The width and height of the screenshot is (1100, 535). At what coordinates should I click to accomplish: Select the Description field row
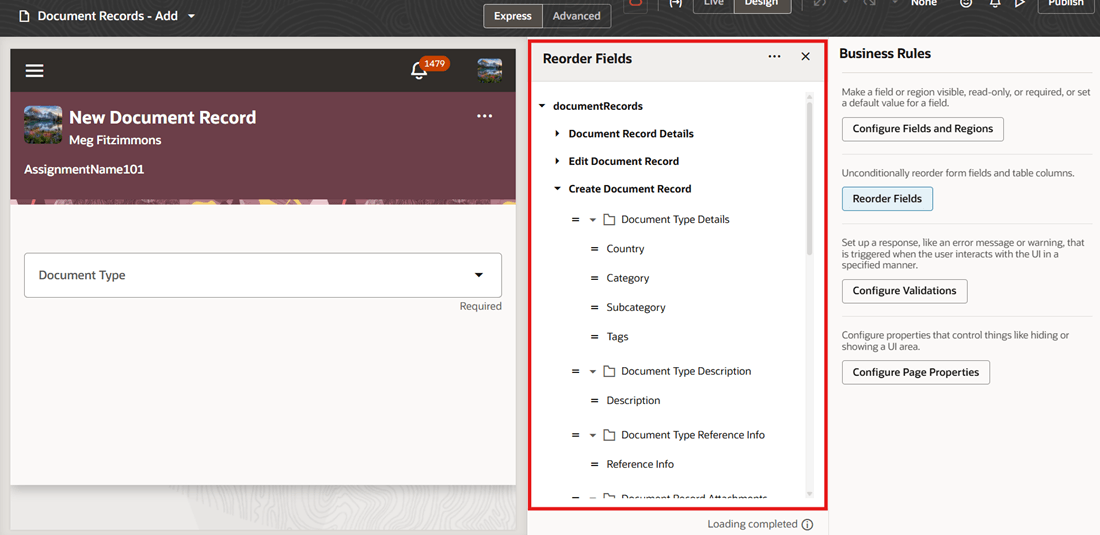coord(633,401)
